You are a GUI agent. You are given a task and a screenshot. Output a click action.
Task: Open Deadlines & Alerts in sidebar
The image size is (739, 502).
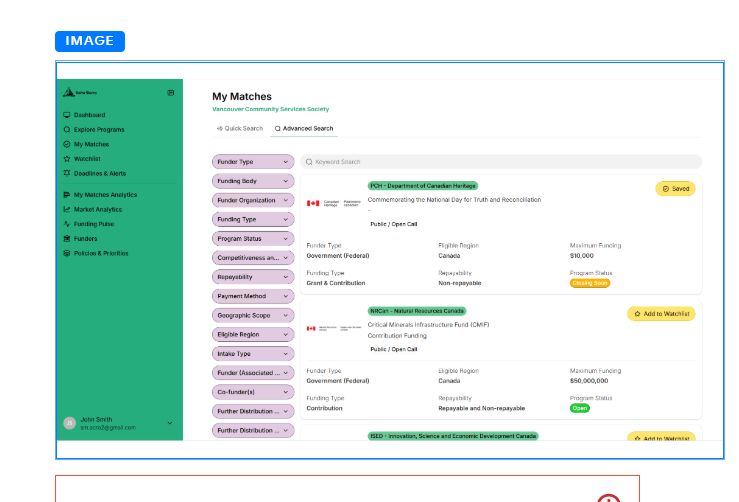[x=95, y=173]
